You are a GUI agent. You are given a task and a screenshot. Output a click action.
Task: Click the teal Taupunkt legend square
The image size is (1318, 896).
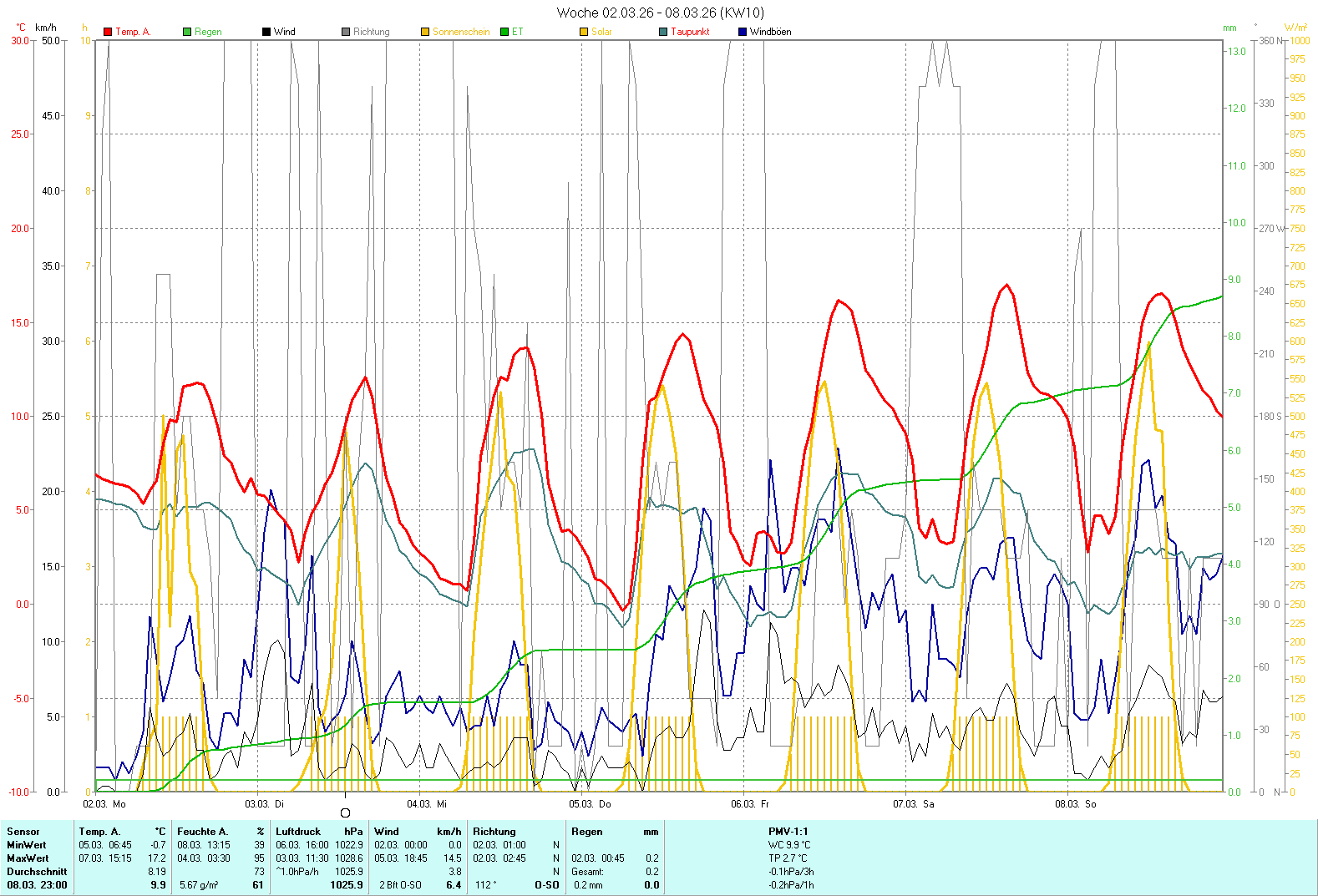coord(663,32)
